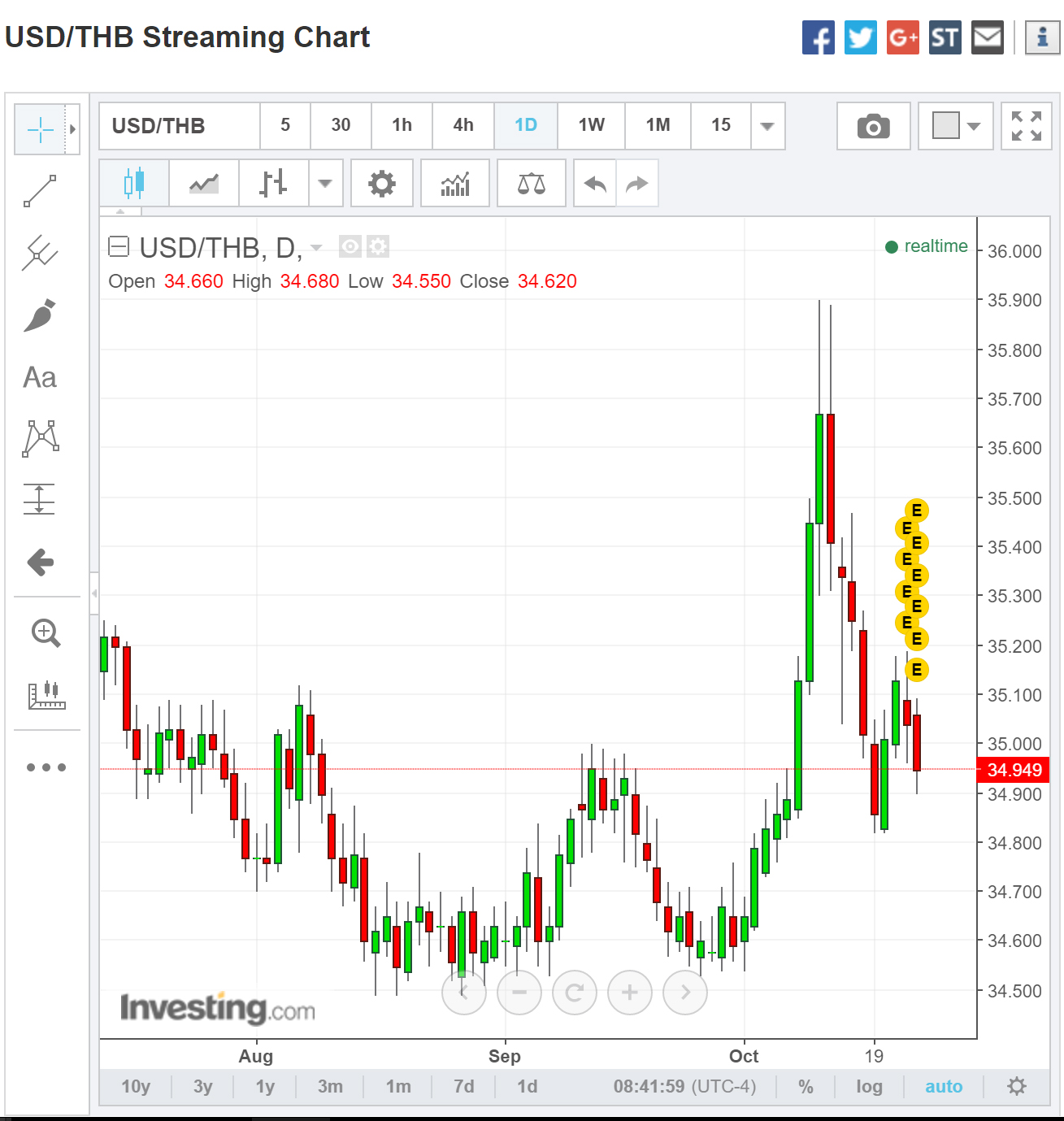Select the pitchfork drawing tool
The width and height of the screenshot is (1064, 1121).
tap(40, 253)
